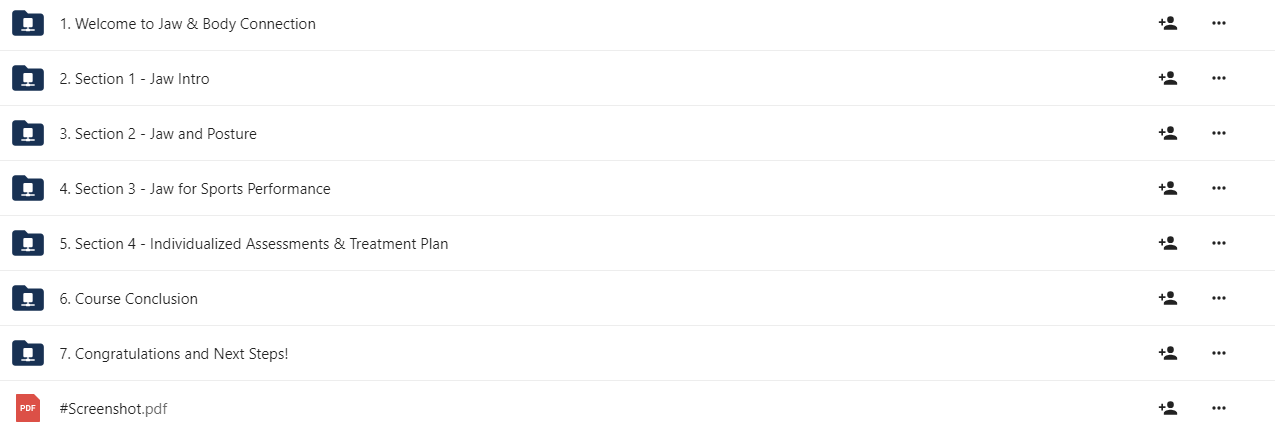Click the red PDF icon of #Screenshot.pdf
This screenshot has width=1275, height=435.
[28, 408]
